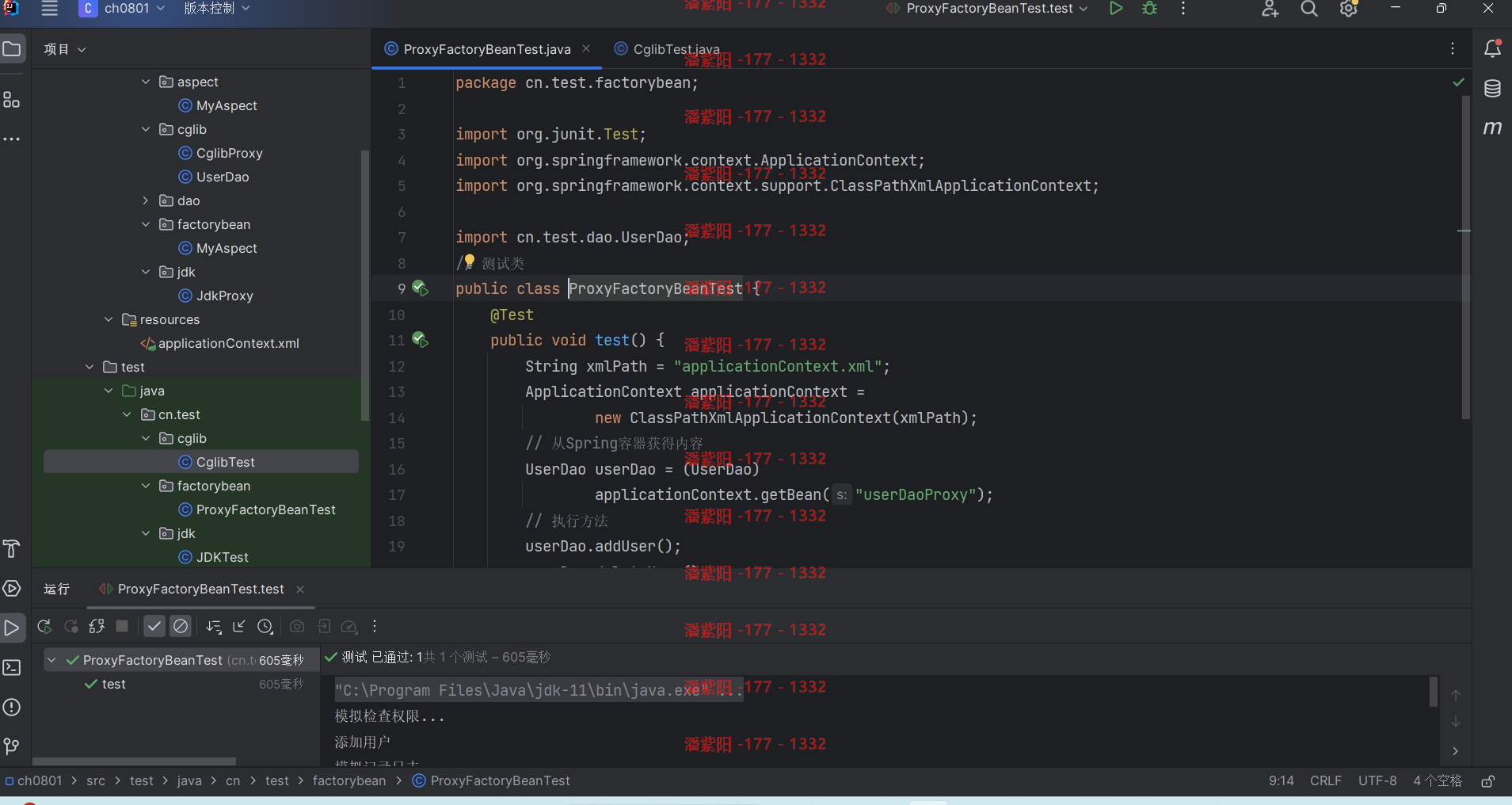Rerun the ProxyFactoryBeanTest test
The image size is (1512, 805).
(44, 627)
